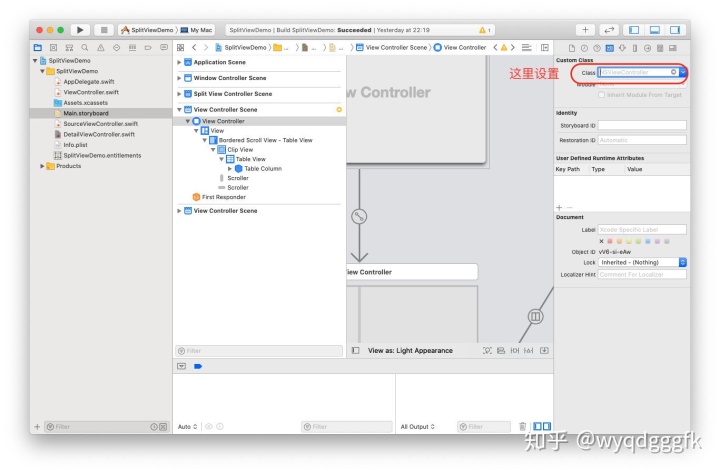Open the debug navigator tab
The height and width of the screenshot is (473, 720).
pos(132,47)
